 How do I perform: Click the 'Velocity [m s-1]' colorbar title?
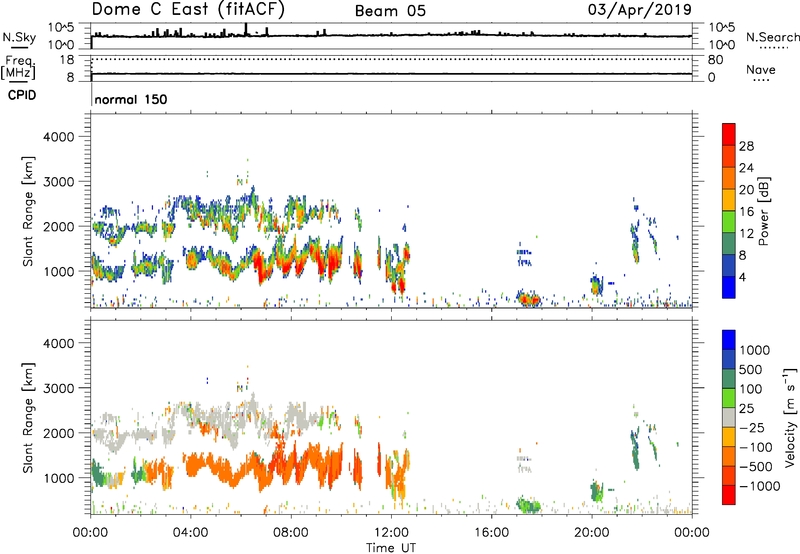coord(790,417)
